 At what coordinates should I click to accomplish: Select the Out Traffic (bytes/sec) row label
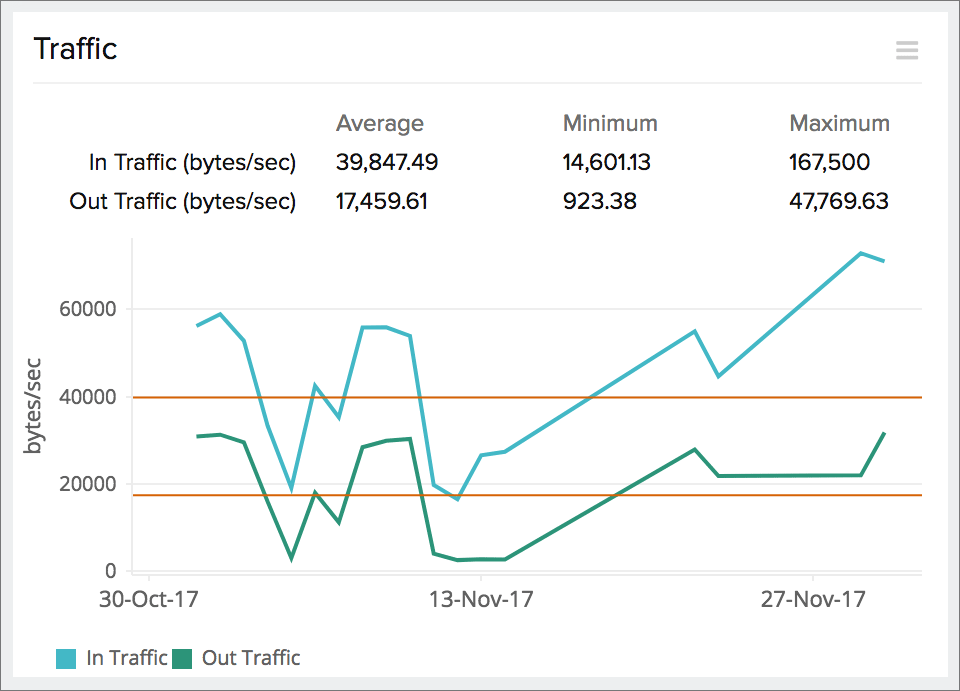[x=183, y=201]
